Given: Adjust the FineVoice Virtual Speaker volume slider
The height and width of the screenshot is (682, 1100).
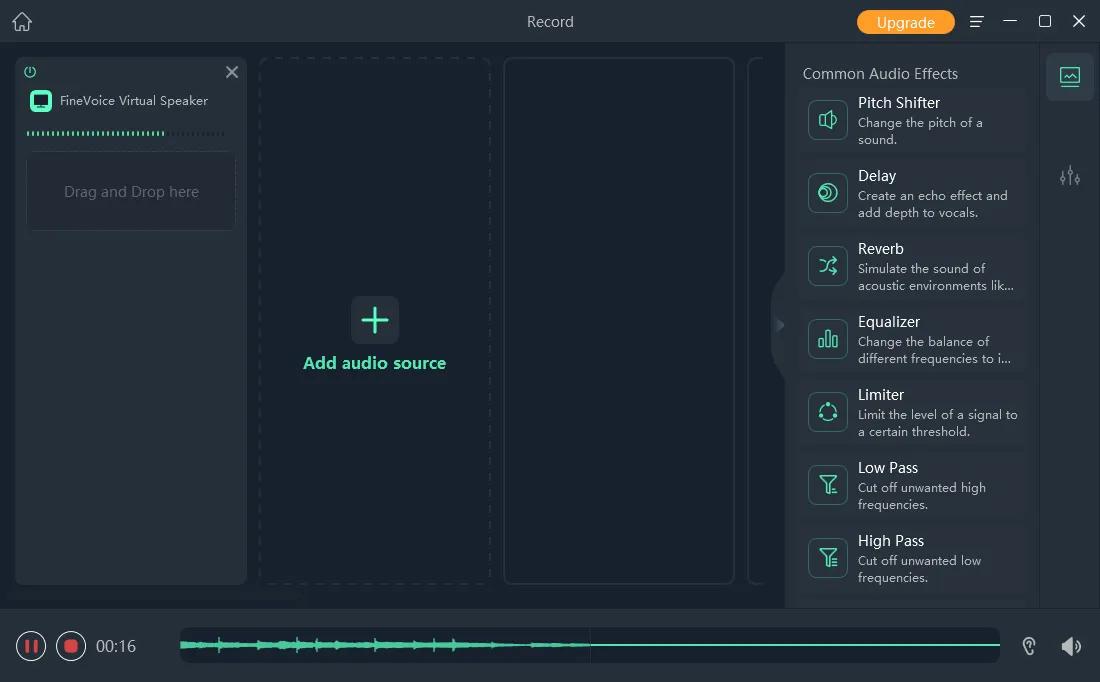Looking at the screenshot, I should [x=125, y=133].
